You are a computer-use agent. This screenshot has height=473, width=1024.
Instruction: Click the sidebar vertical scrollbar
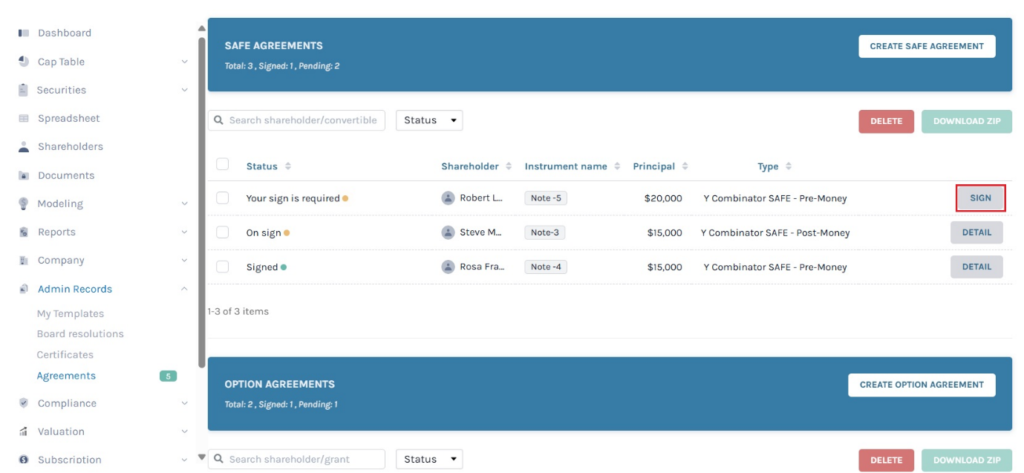pos(202,200)
